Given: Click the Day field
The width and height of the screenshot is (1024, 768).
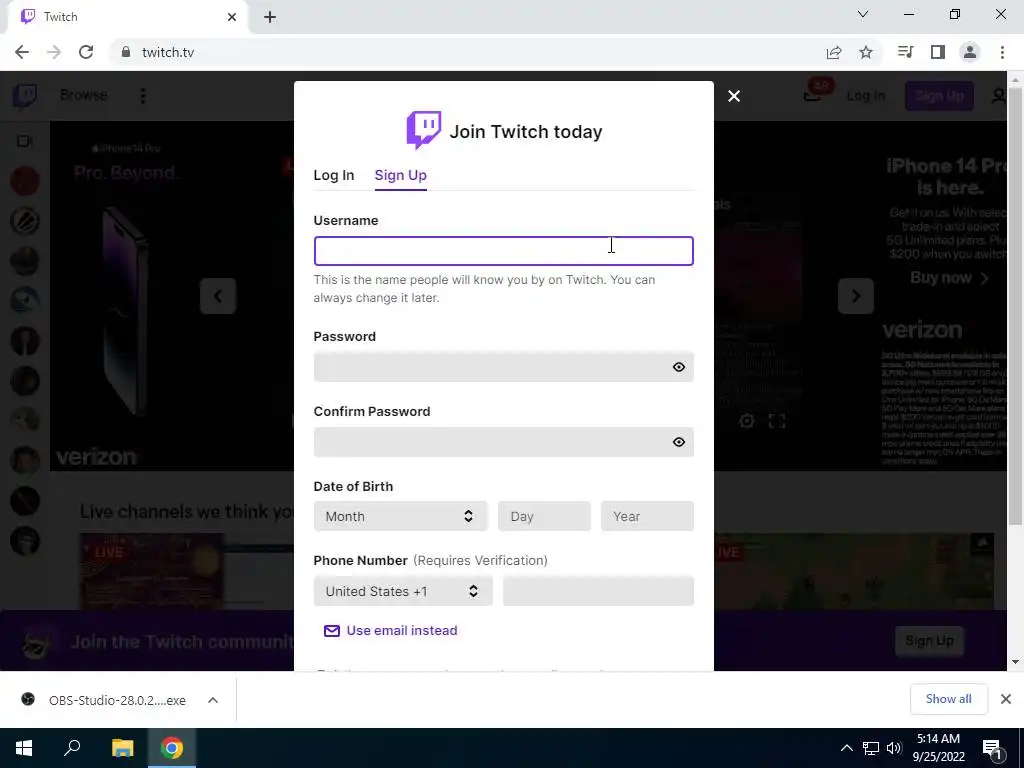Looking at the screenshot, I should pos(544,516).
